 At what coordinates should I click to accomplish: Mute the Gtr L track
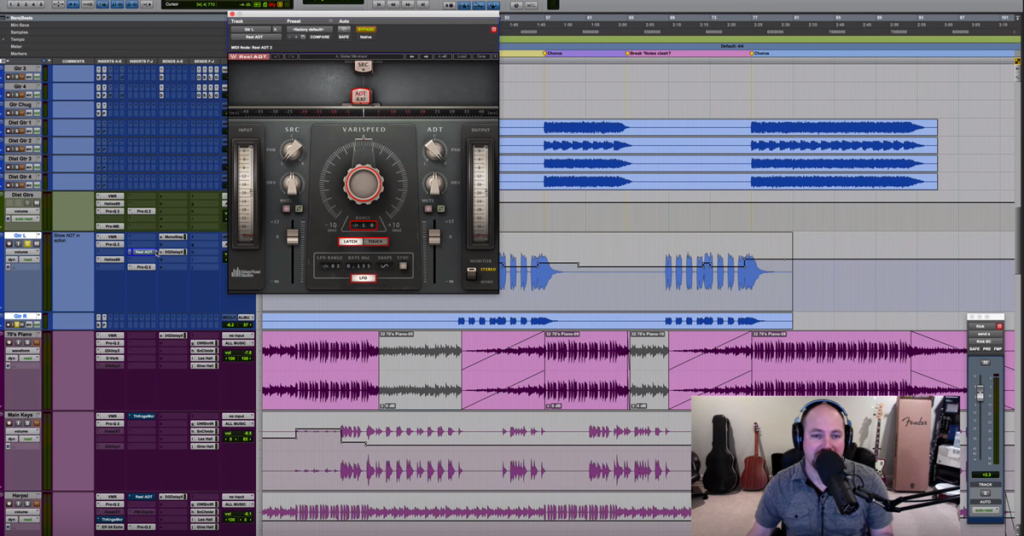37,244
